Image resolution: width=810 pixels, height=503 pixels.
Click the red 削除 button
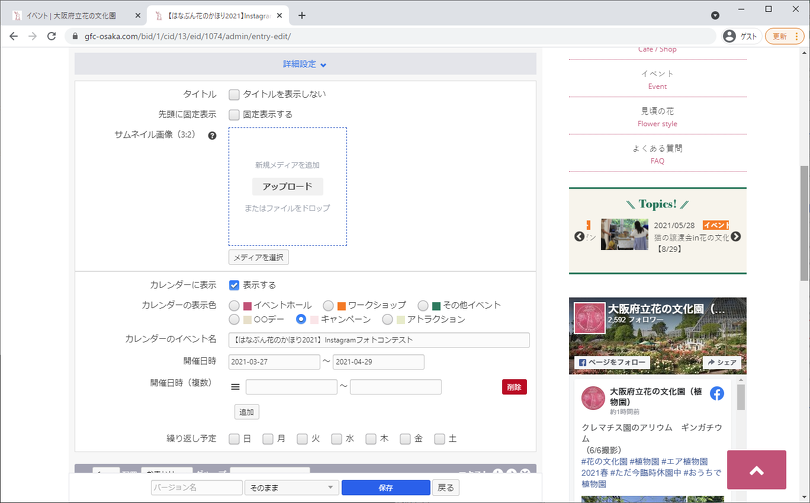pyautogui.click(x=514, y=387)
